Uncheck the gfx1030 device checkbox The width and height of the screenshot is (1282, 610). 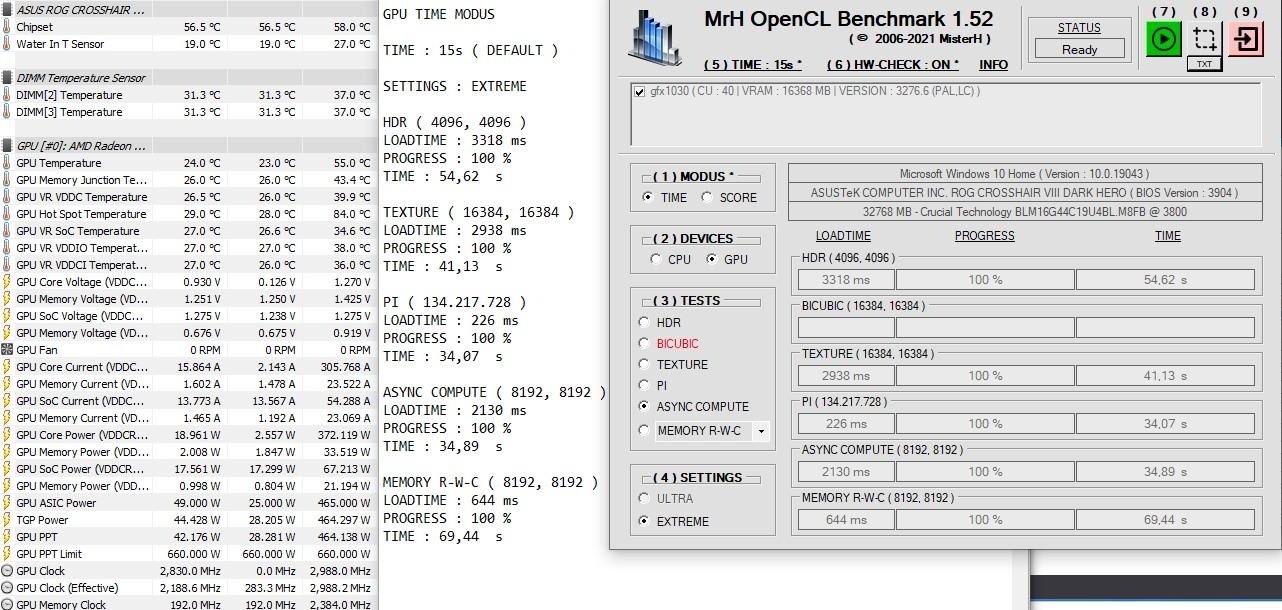tap(639, 92)
